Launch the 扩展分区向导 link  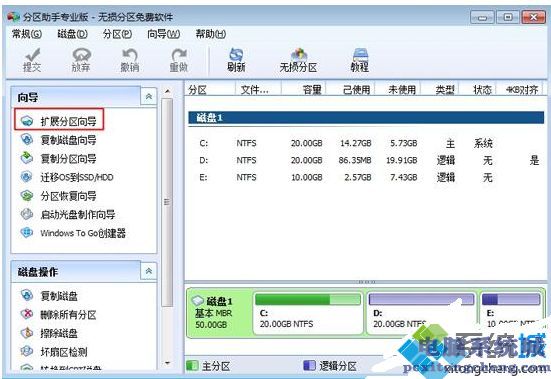pyautogui.click(x=69, y=122)
